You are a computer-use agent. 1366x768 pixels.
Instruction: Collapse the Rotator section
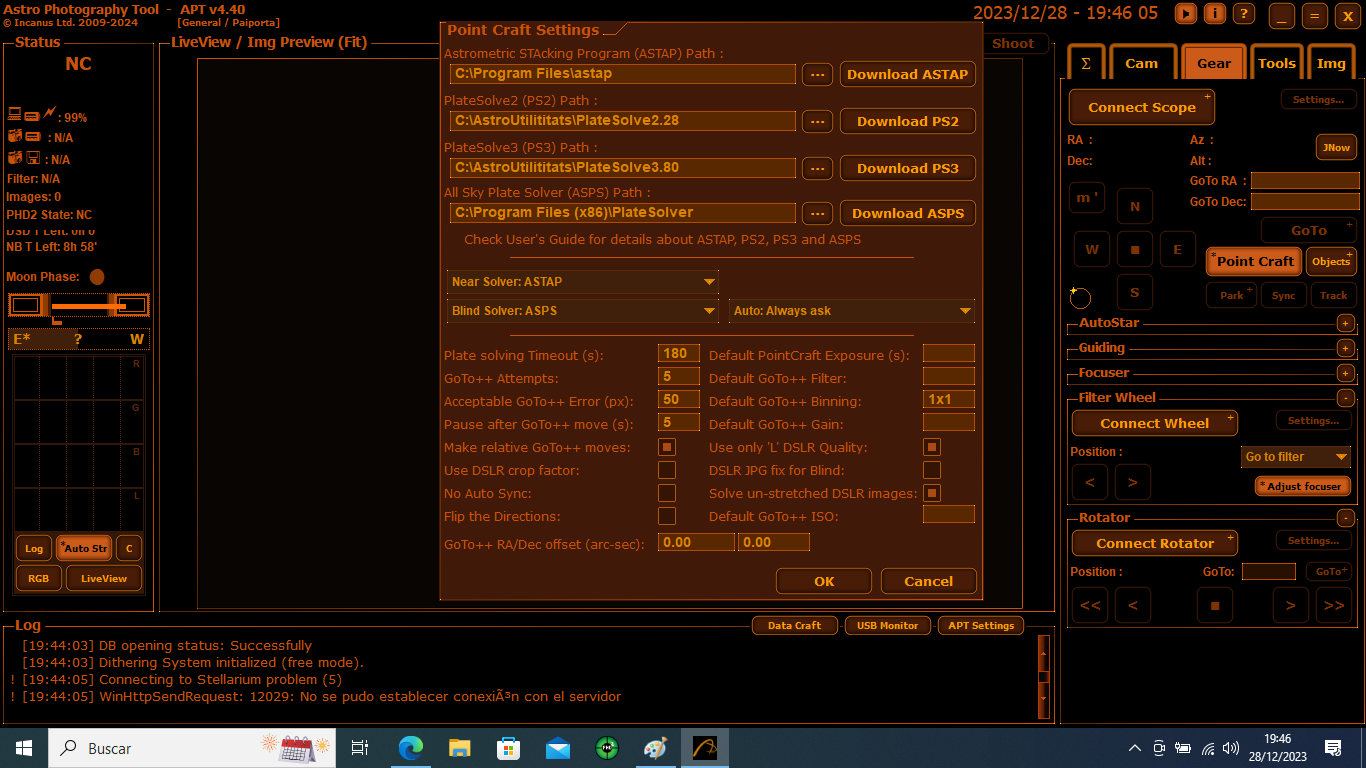click(1346, 518)
